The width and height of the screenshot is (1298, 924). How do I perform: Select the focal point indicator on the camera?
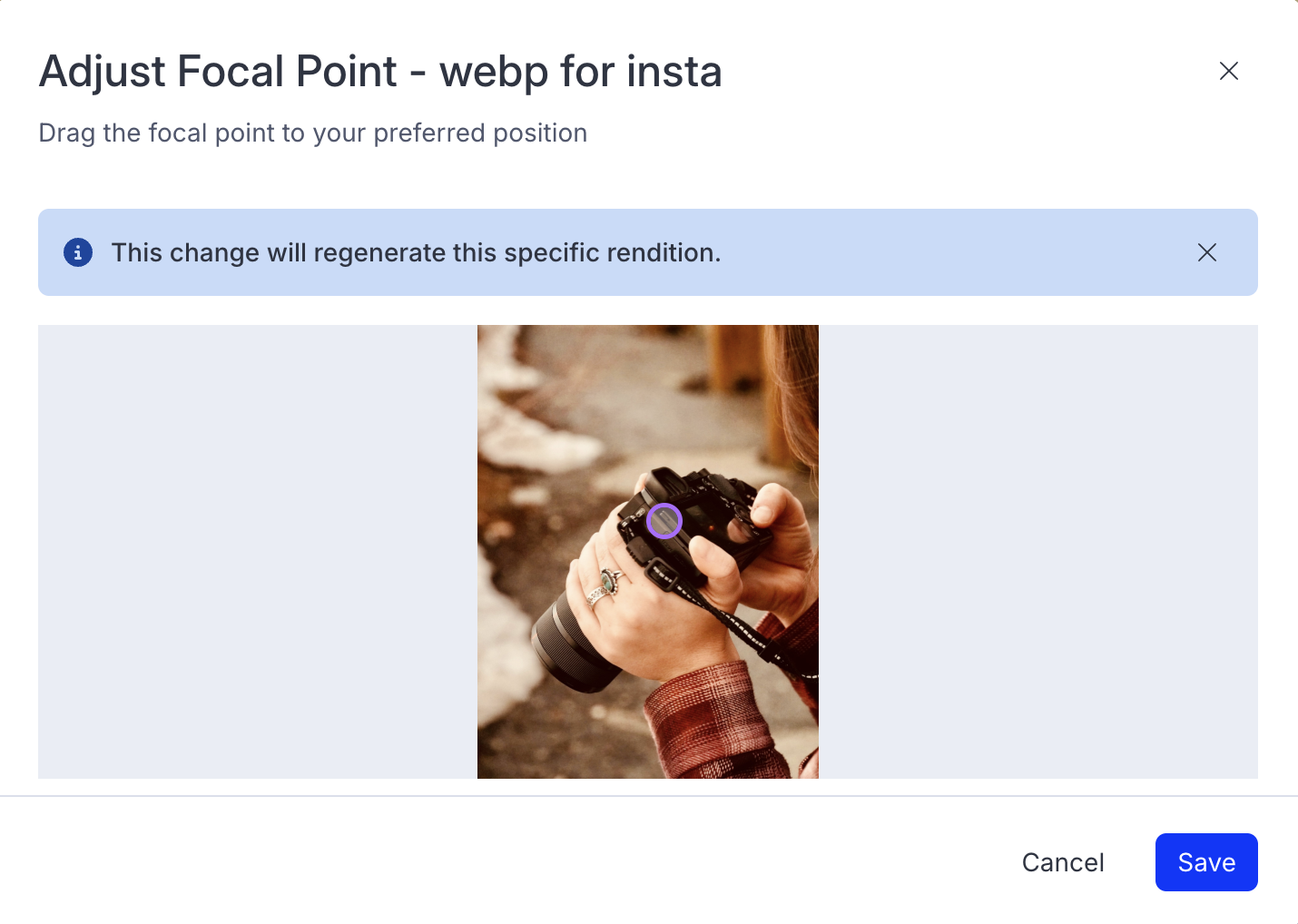(x=664, y=521)
